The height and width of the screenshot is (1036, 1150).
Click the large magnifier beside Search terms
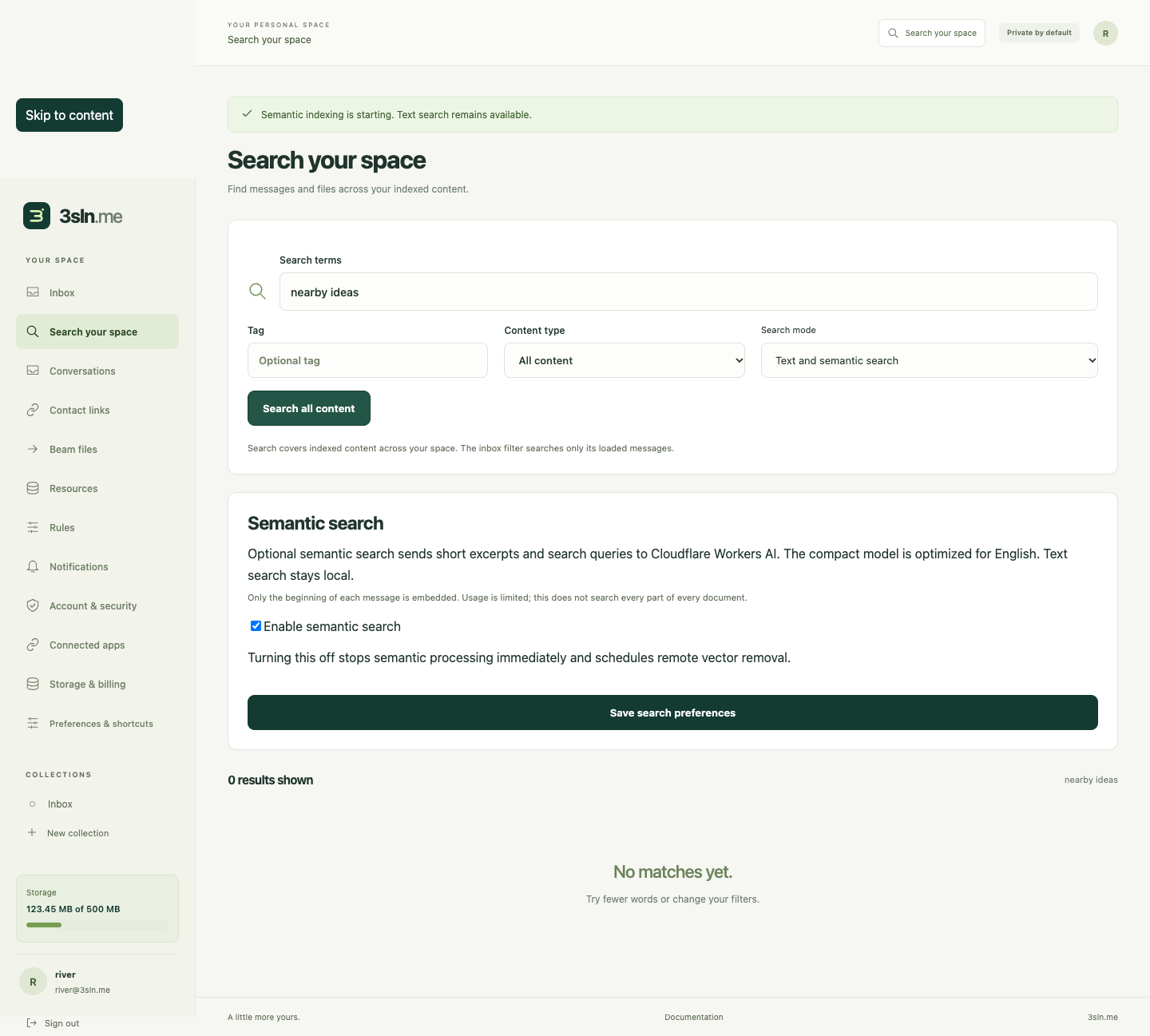pos(257,291)
